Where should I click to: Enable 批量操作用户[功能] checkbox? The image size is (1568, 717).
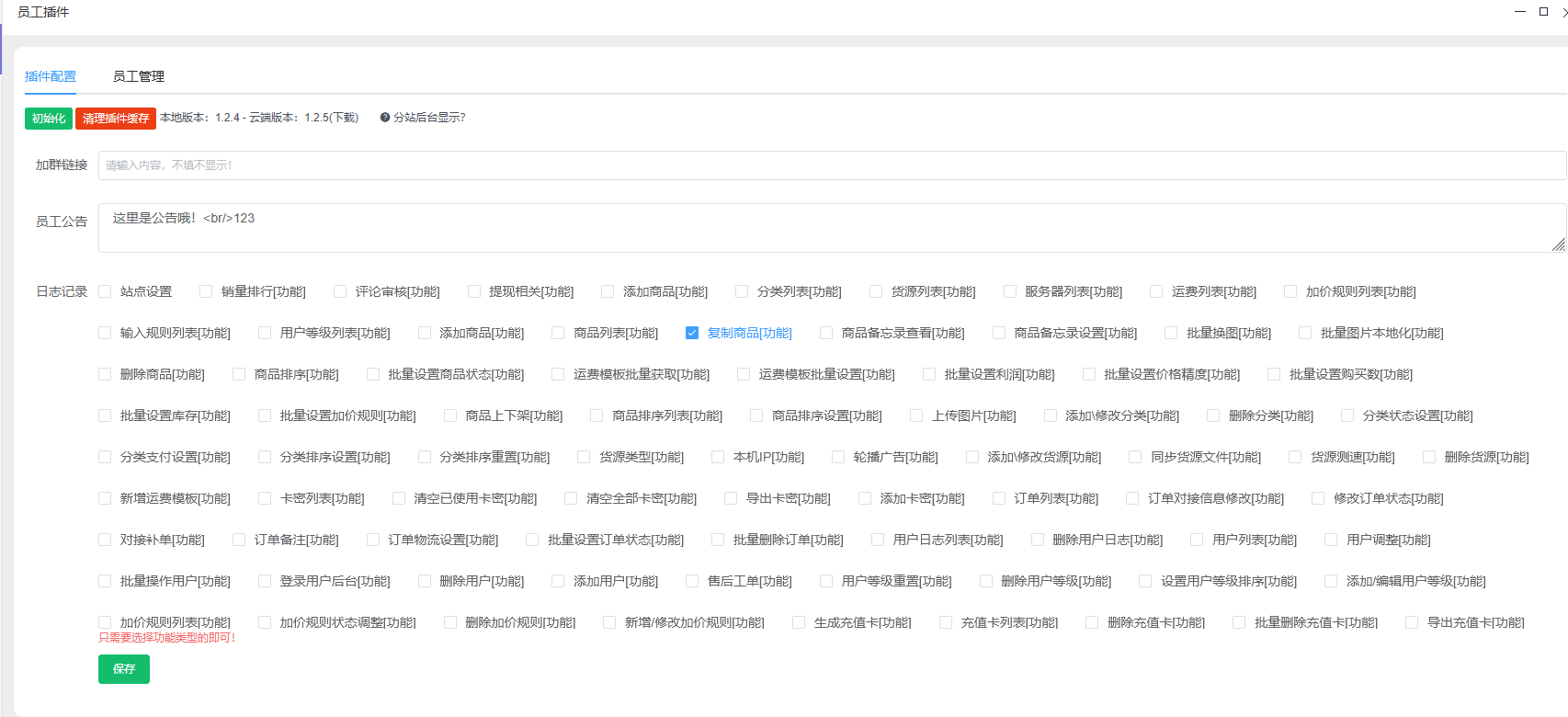[105, 581]
